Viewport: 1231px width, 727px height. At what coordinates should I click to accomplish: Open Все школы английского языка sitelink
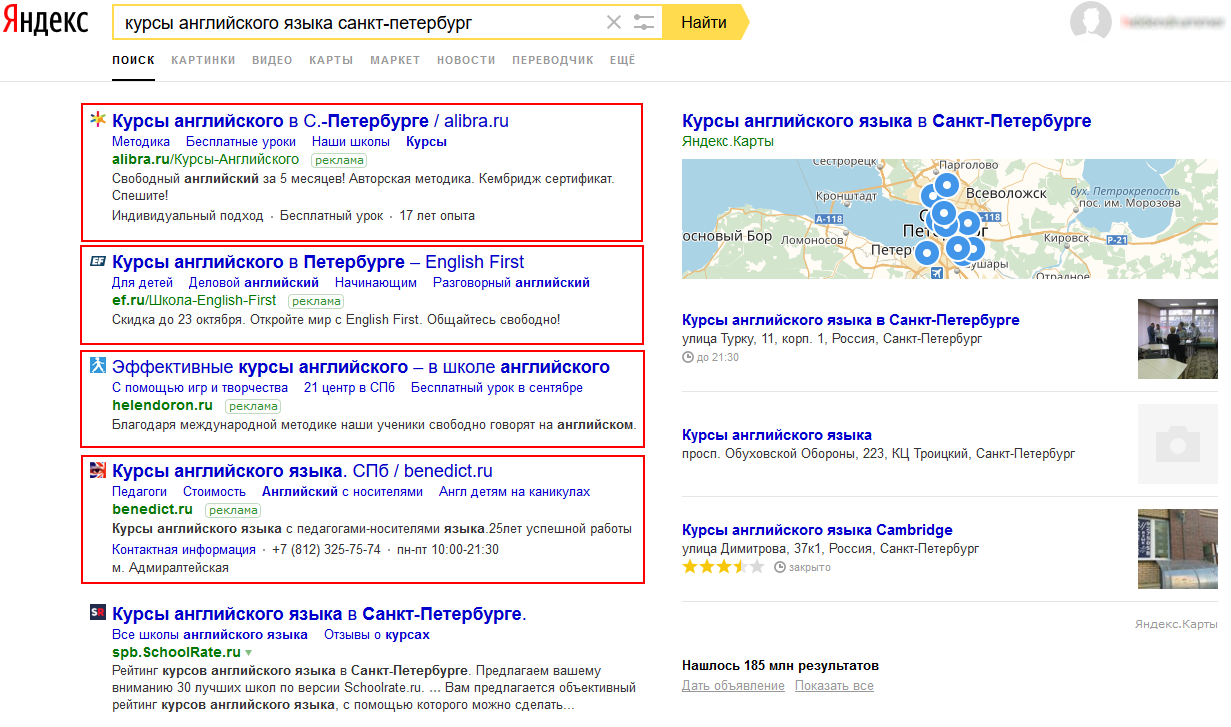tap(210, 635)
